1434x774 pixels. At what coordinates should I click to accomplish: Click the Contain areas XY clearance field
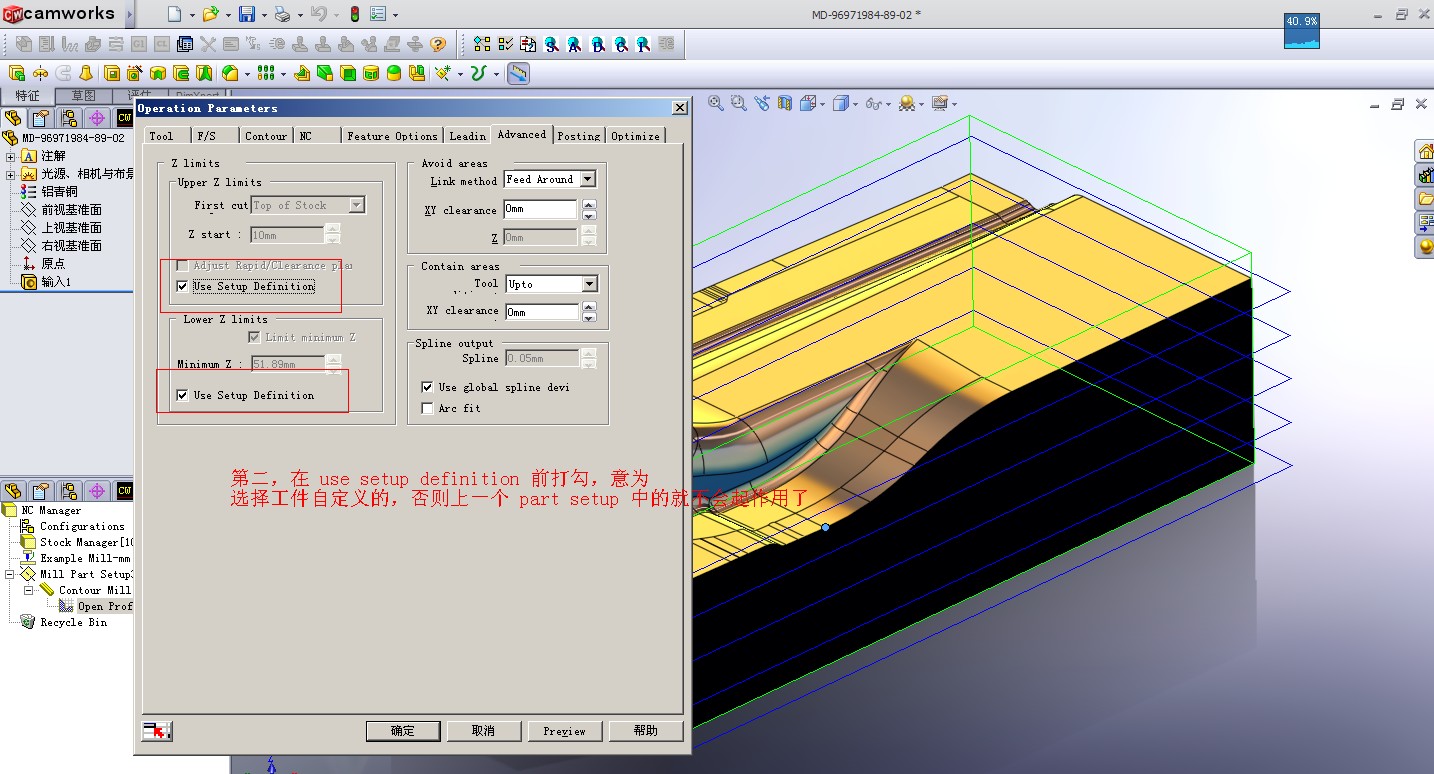542,312
